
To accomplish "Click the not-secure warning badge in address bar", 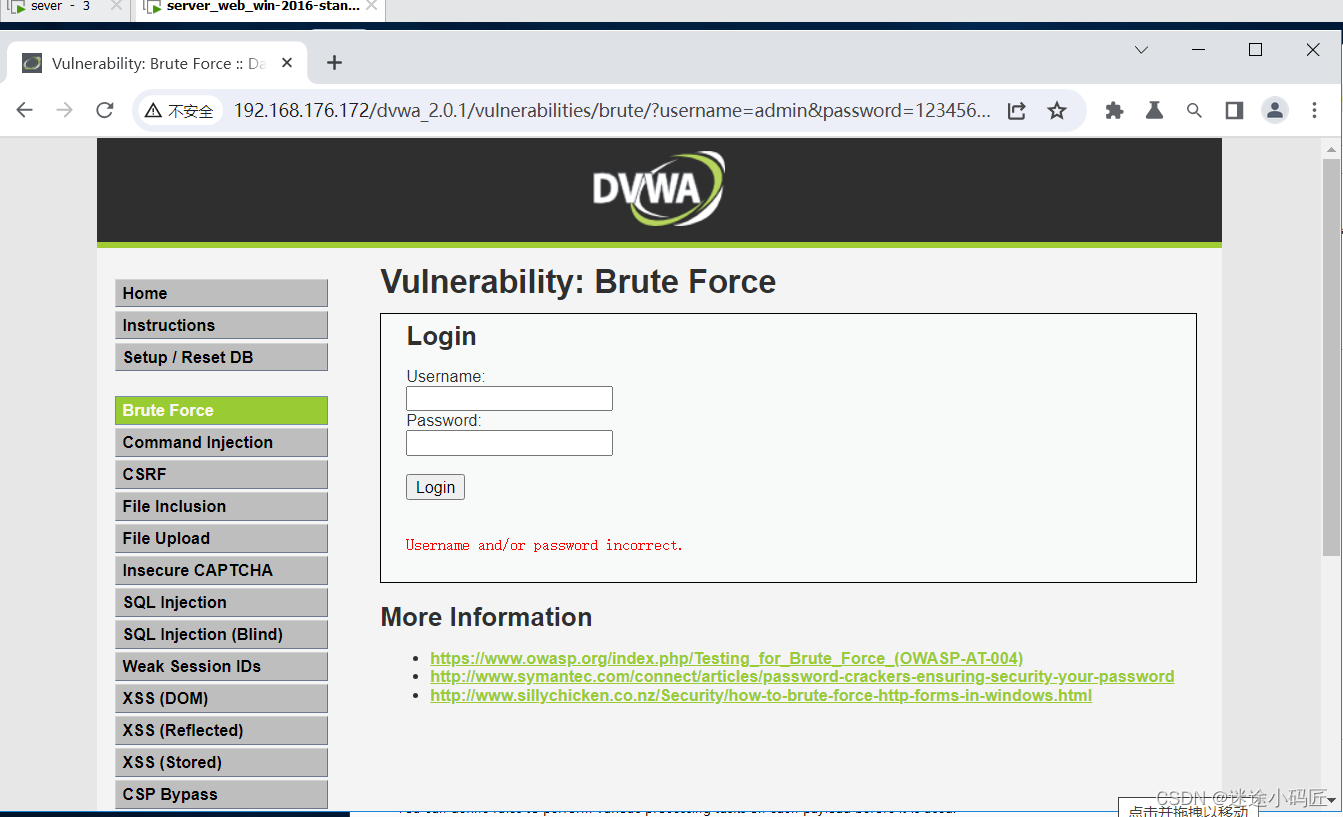I will pos(180,111).
